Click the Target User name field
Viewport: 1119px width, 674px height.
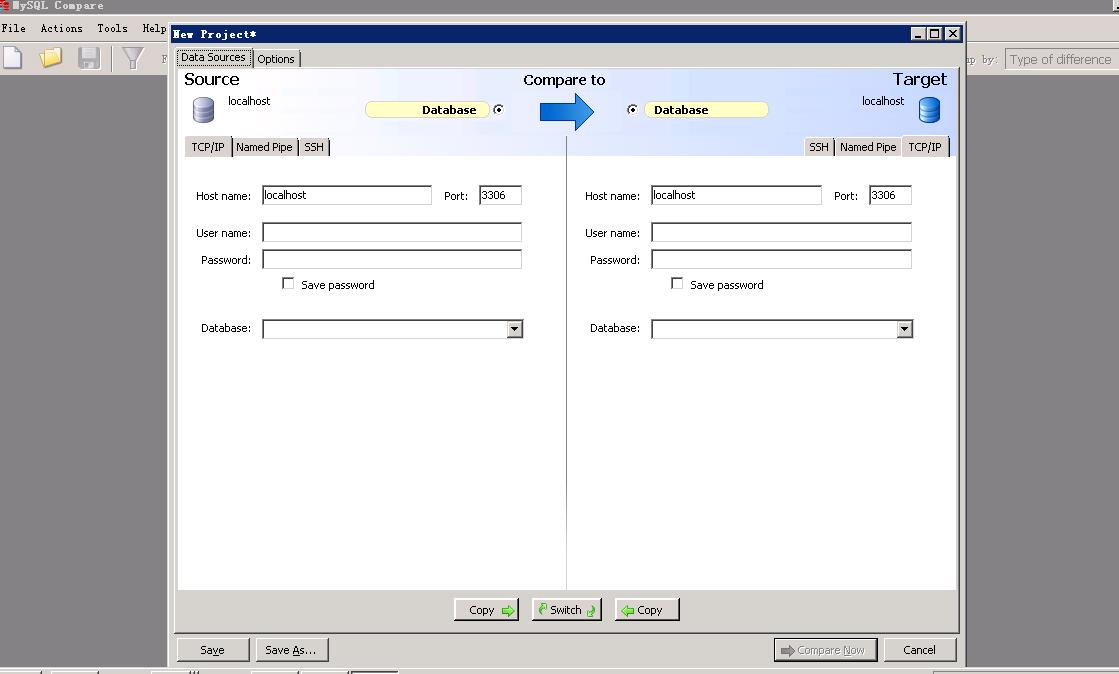click(x=781, y=232)
